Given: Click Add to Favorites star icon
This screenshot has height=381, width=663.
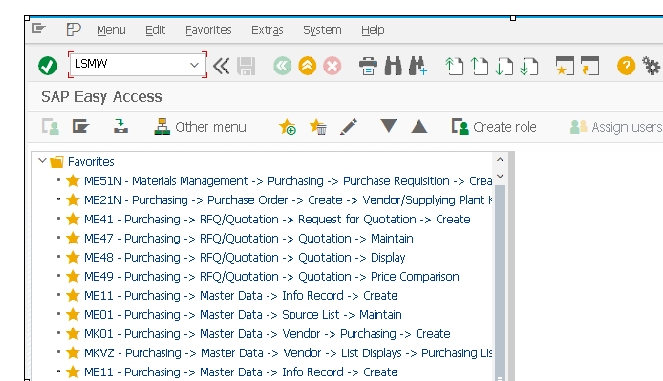Looking at the screenshot, I should click(x=287, y=127).
